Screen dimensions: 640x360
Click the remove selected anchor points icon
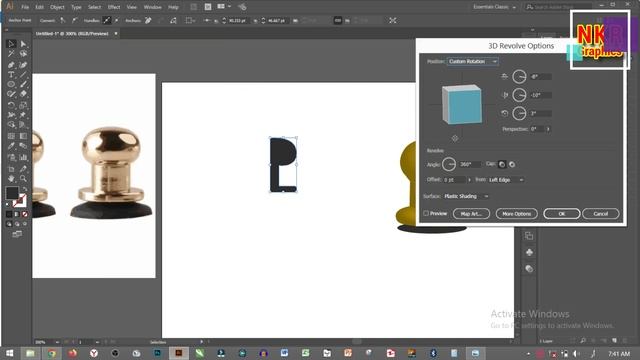[148, 20]
